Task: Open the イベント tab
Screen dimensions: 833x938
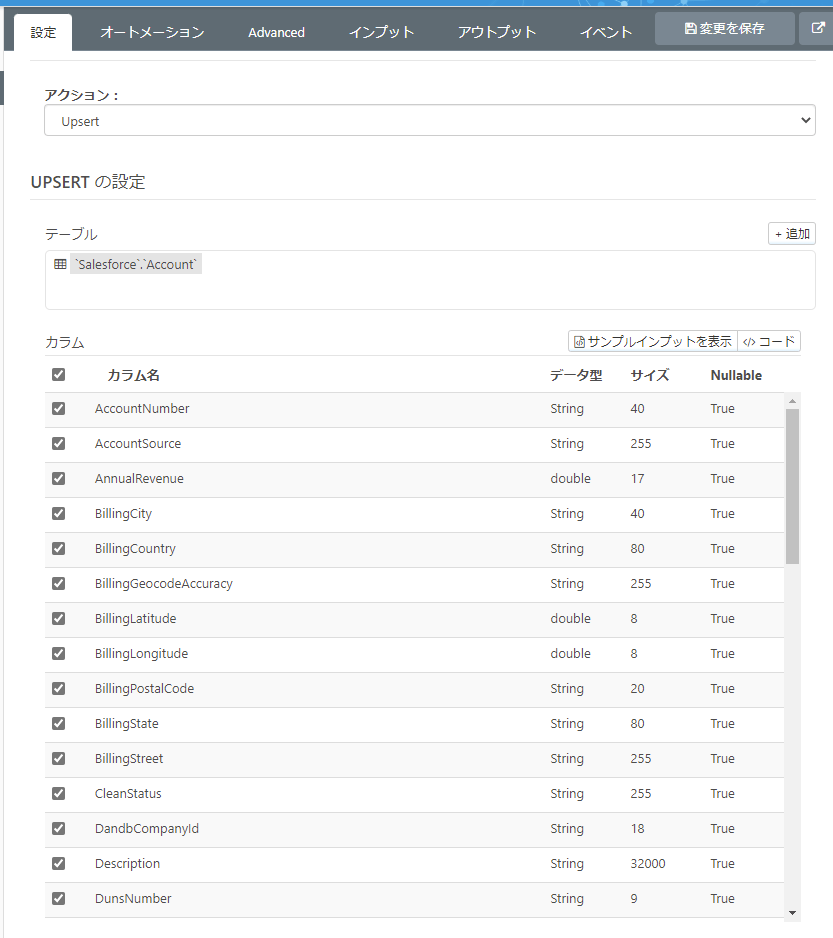Action: [606, 32]
